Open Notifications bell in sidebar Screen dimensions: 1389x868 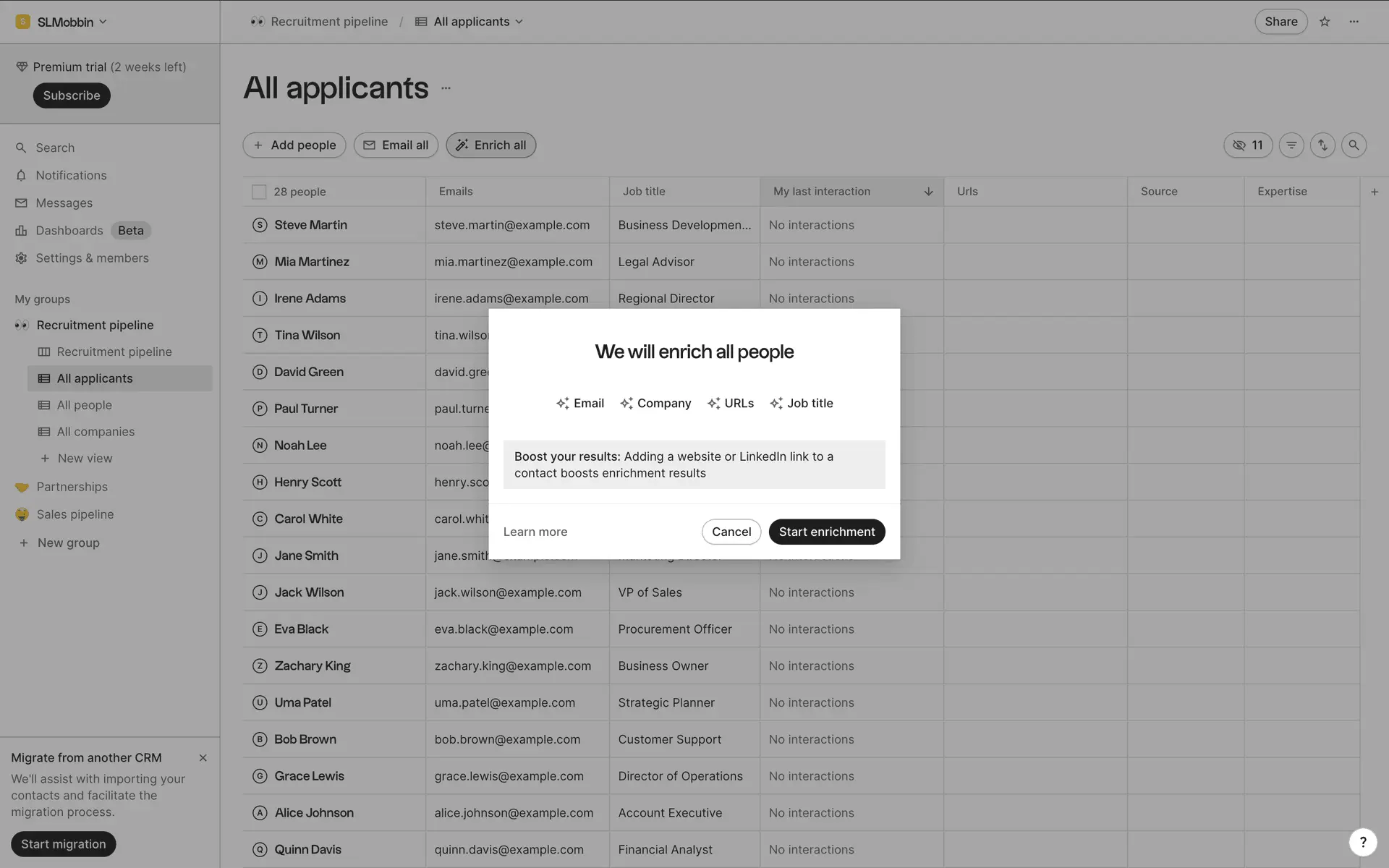pos(70,176)
